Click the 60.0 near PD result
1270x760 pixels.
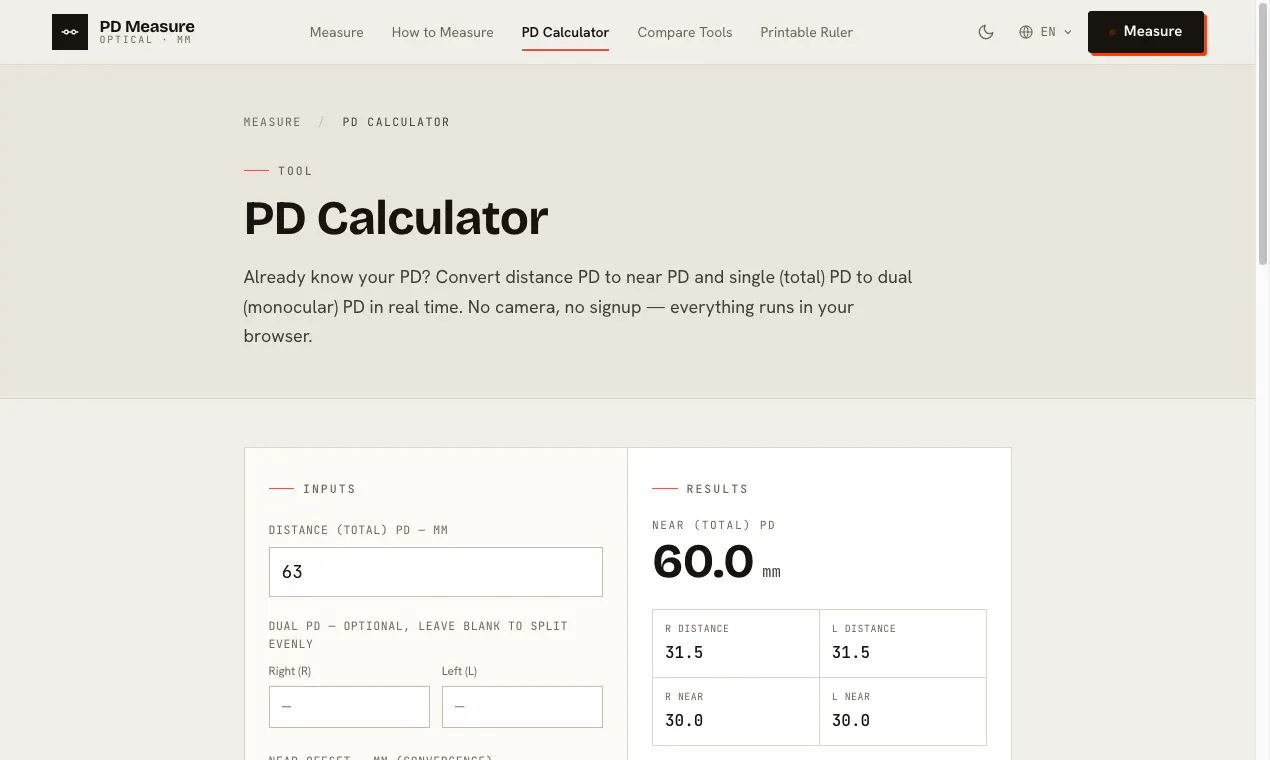click(x=703, y=562)
